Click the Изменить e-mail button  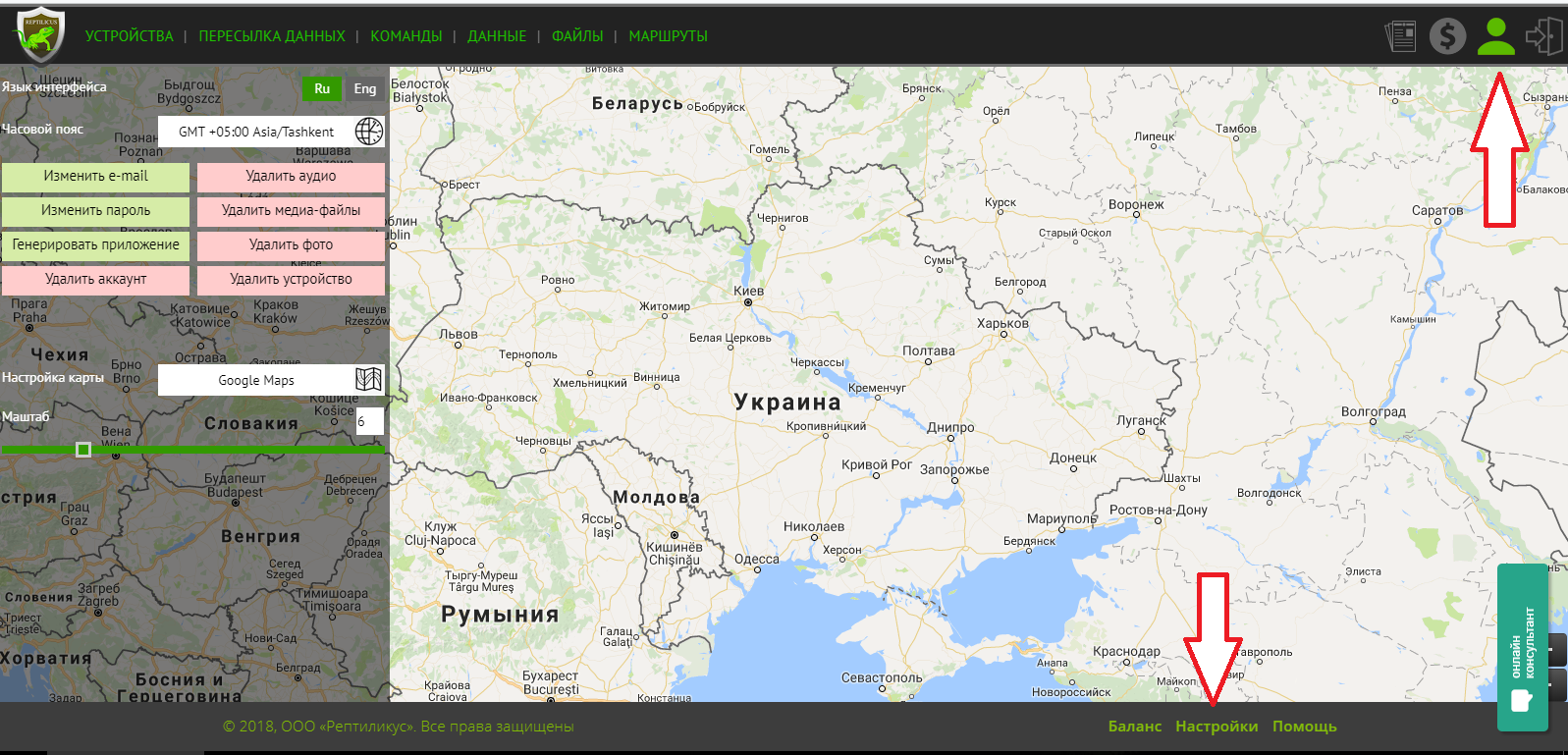pyautogui.click(x=95, y=177)
